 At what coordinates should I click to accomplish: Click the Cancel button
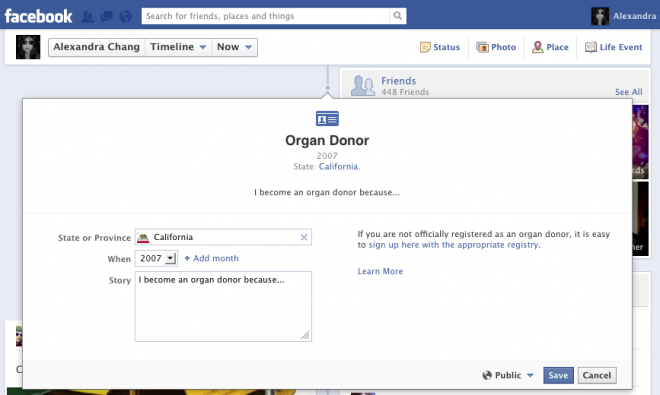[597, 375]
